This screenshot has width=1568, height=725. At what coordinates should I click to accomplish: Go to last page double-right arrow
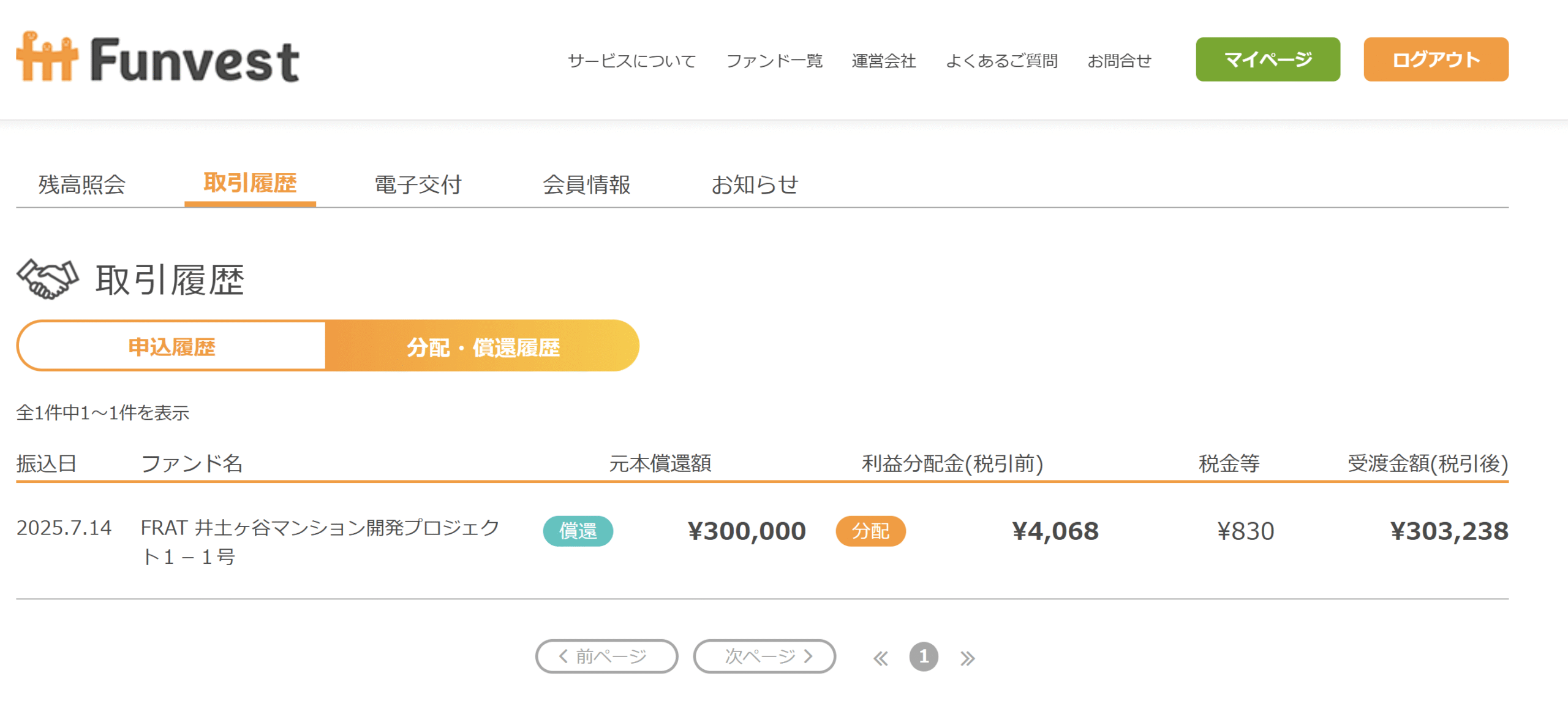968,658
